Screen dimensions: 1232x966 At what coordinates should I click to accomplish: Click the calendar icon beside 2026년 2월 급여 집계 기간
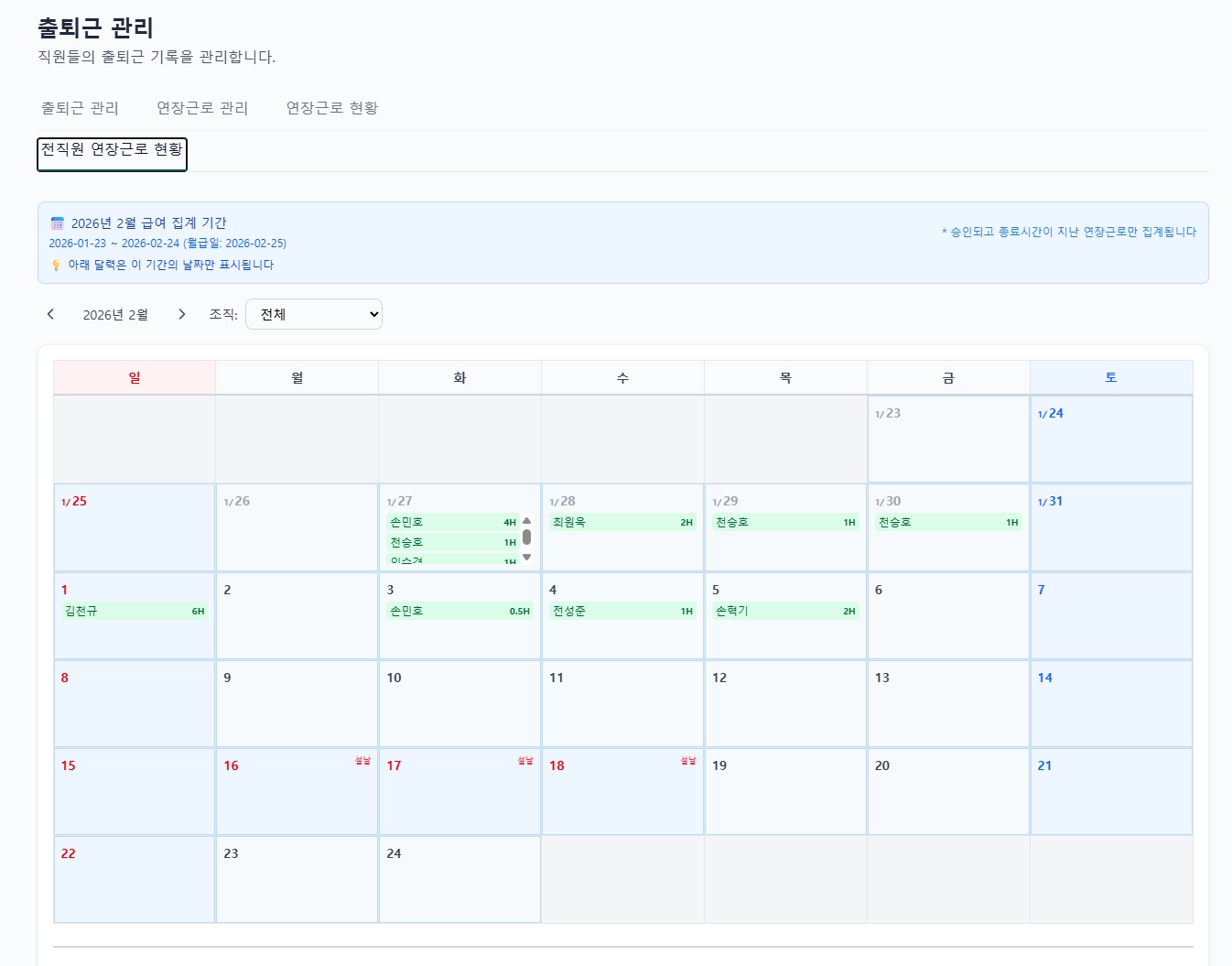point(58,223)
